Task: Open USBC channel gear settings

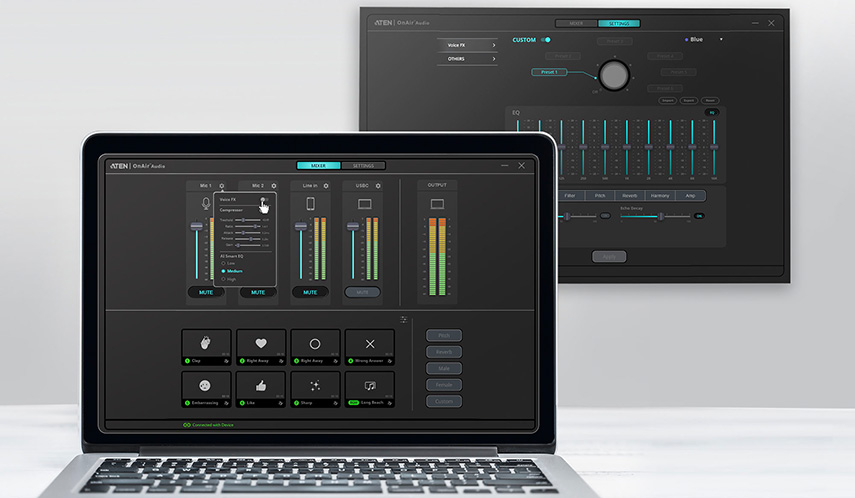Action: [378, 186]
